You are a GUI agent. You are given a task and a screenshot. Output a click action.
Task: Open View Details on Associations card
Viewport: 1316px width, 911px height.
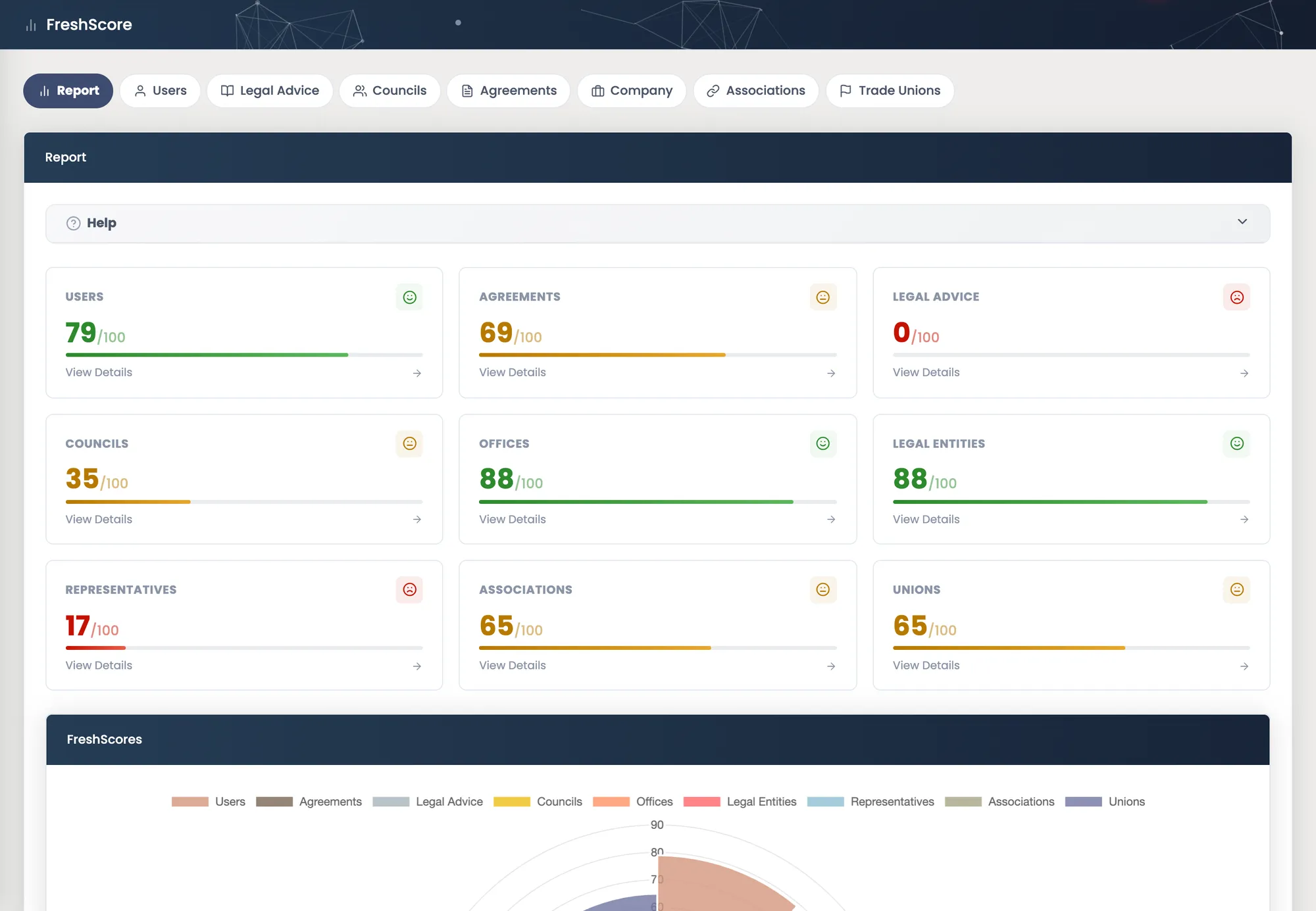512,665
